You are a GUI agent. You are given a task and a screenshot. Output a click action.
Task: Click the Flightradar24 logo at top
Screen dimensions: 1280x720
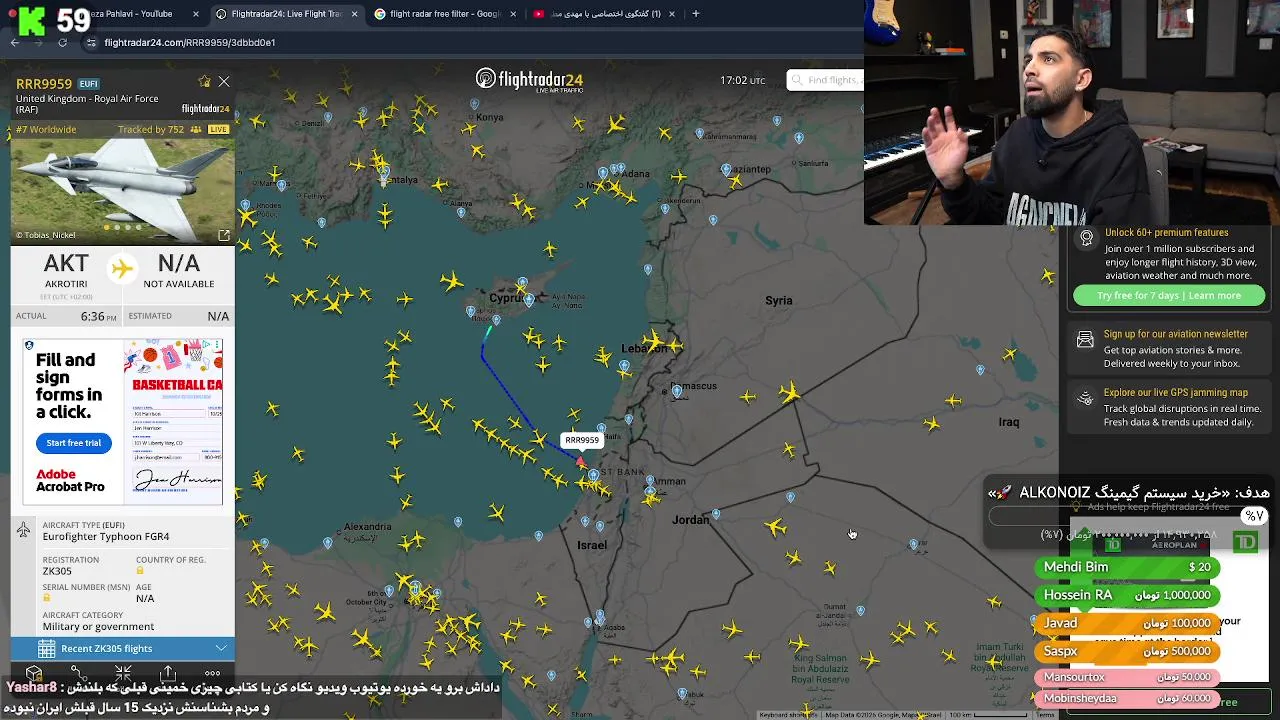coord(529,80)
